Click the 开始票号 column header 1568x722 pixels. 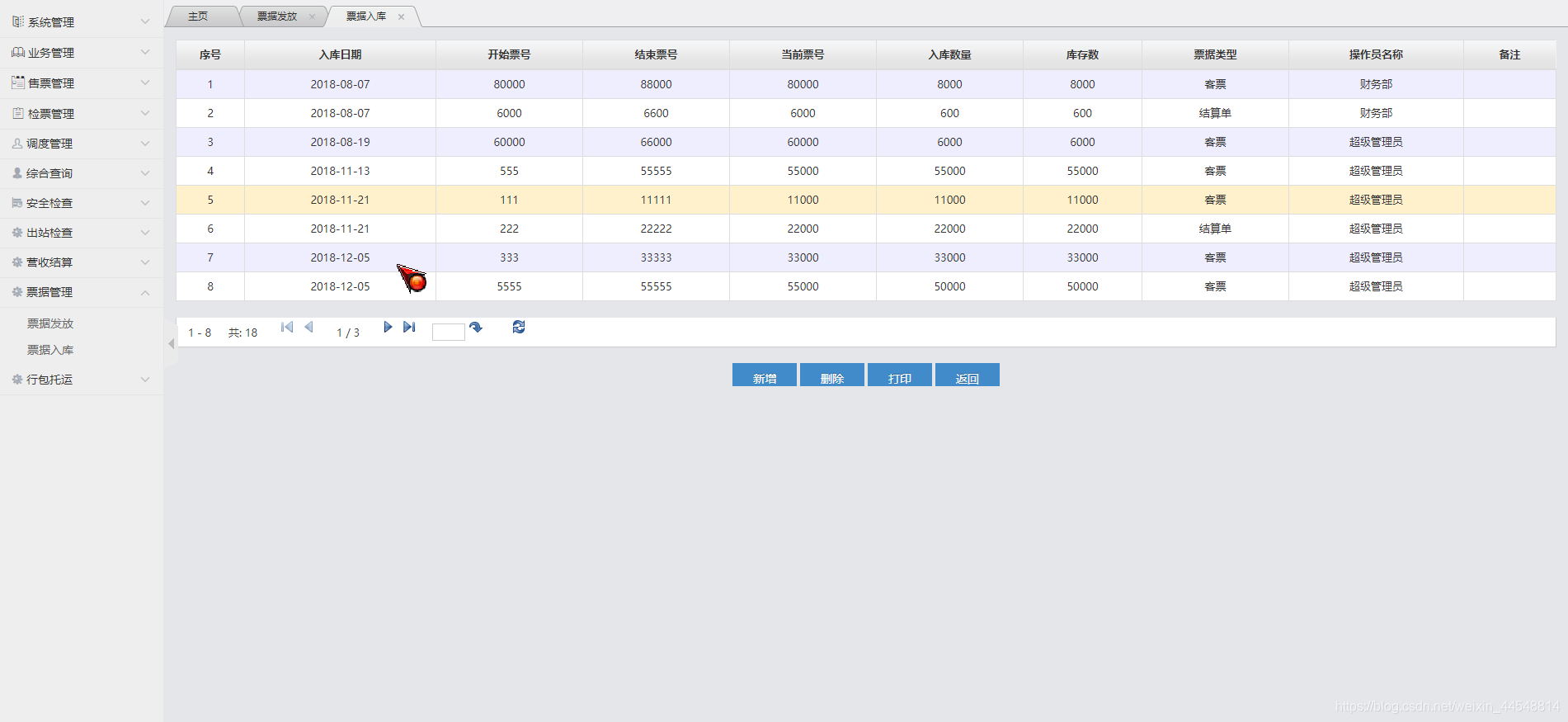pyautogui.click(x=509, y=54)
